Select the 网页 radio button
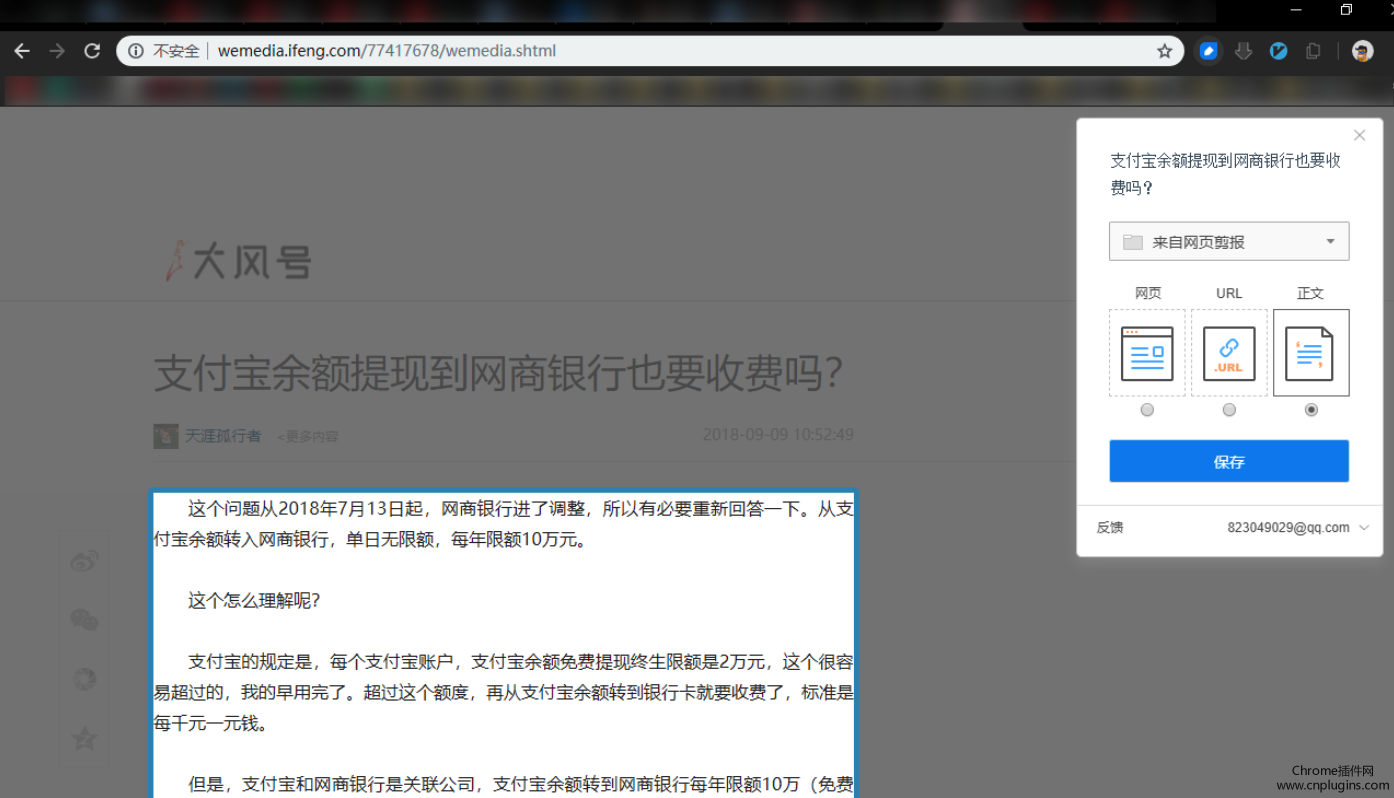The height and width of the screenshot is (798, 1394). (x=1147, y=410)
